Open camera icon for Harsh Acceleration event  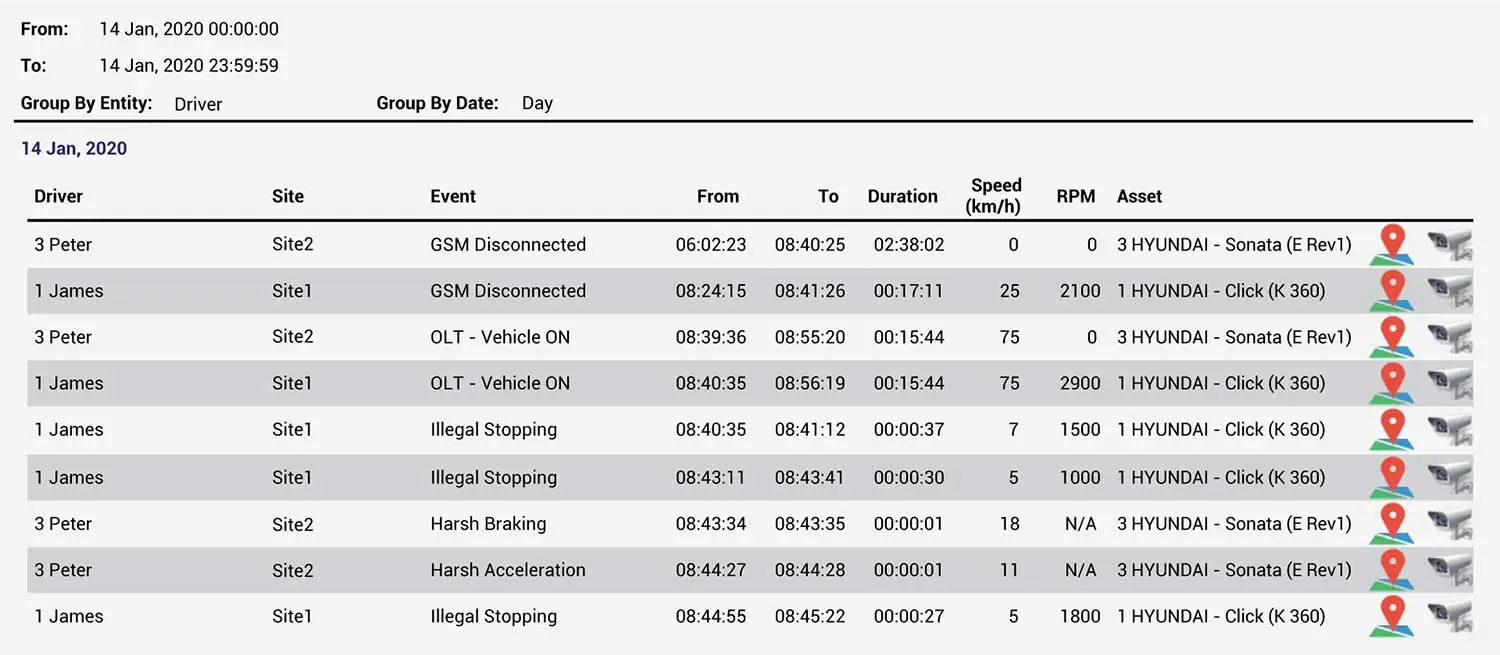point(1449,570)
